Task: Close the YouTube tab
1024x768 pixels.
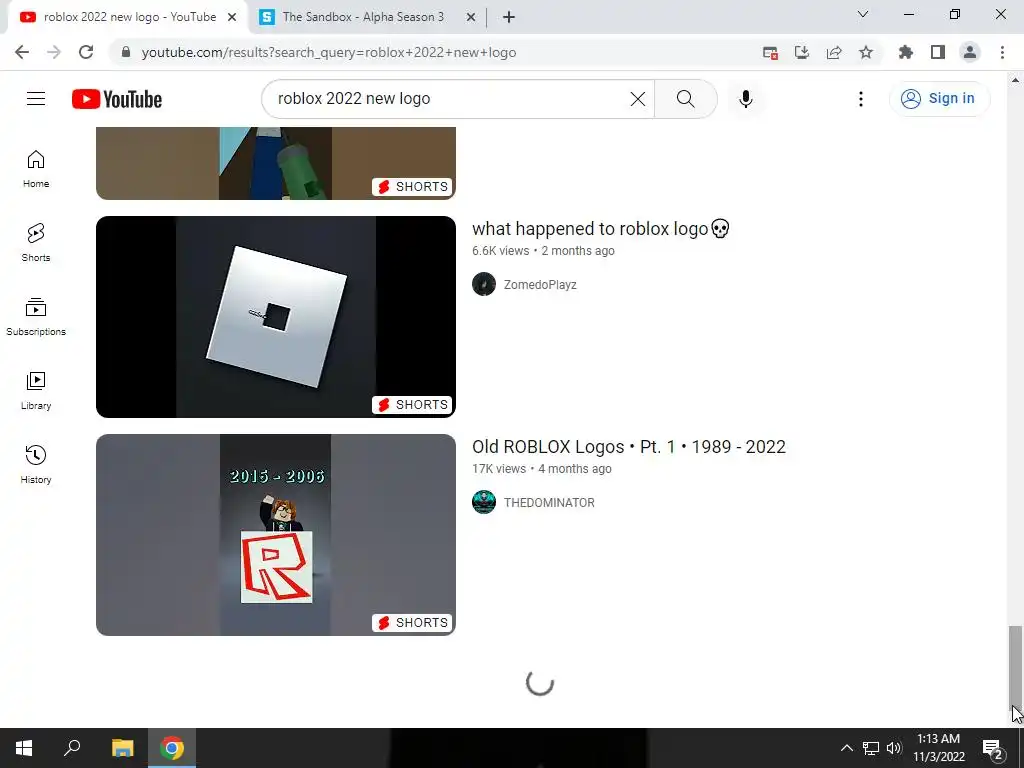Action: (x=232, y=18)
